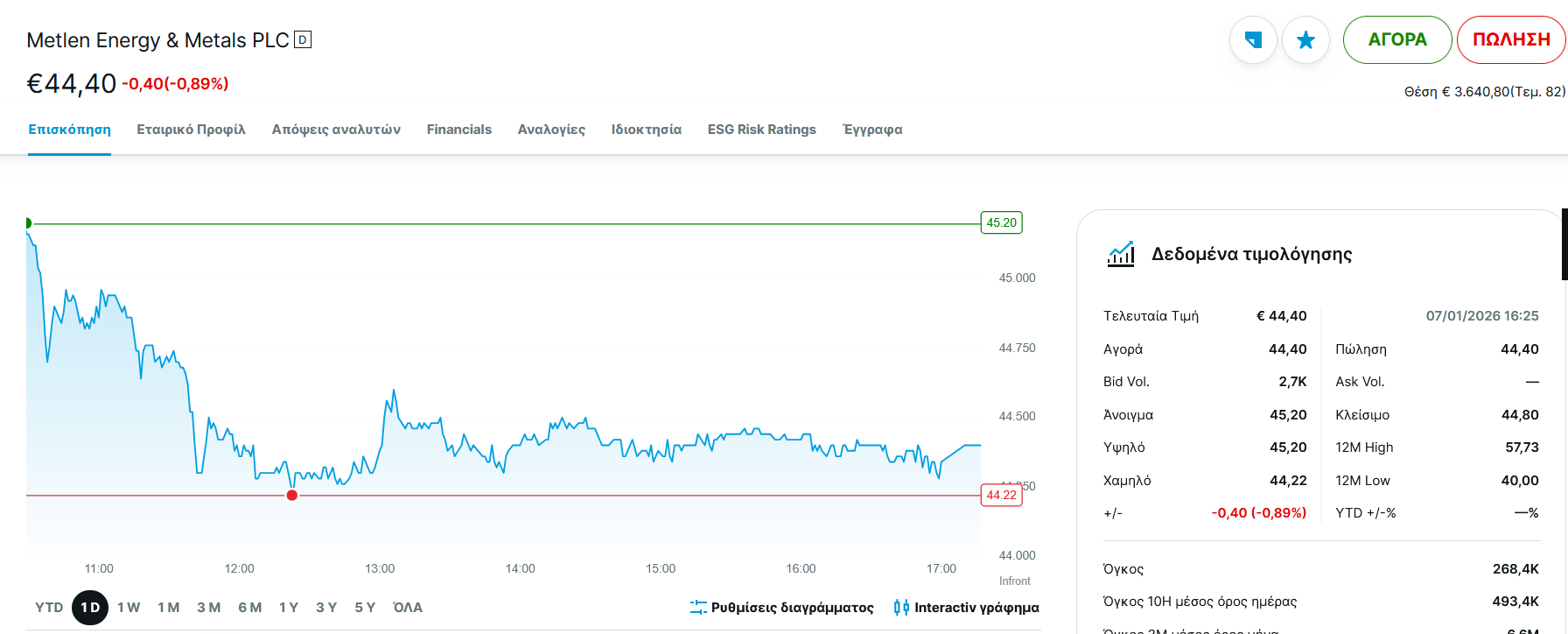Choose the 5Y chart range
Image resolution: width=1568 pixels, height=634 pixels.
coord(365,607)
